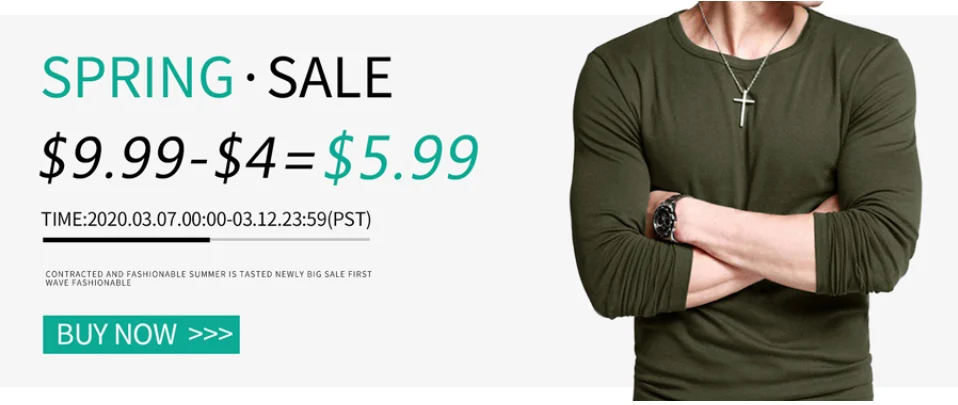Screen dimensions: 958x405
Task: Open the sale TIME date range text
Action: click(x=206, y=219)
